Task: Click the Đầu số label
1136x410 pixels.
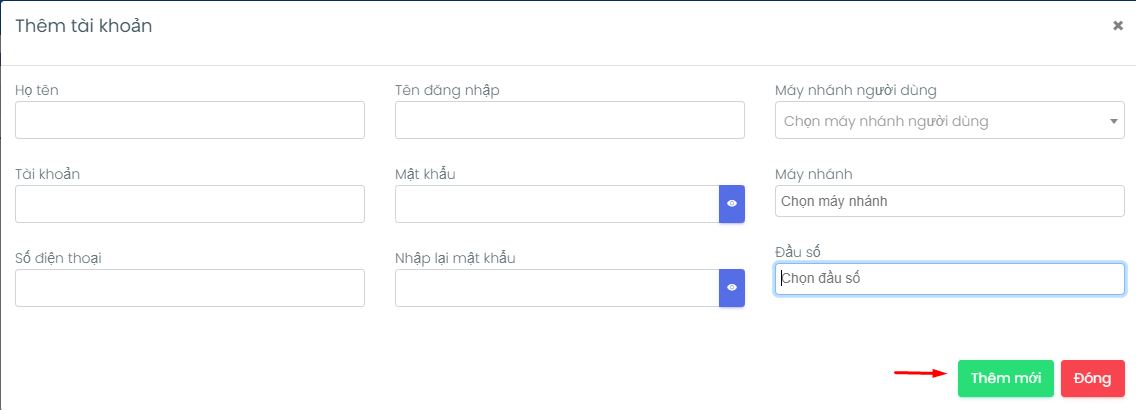Action: (798, 249)
